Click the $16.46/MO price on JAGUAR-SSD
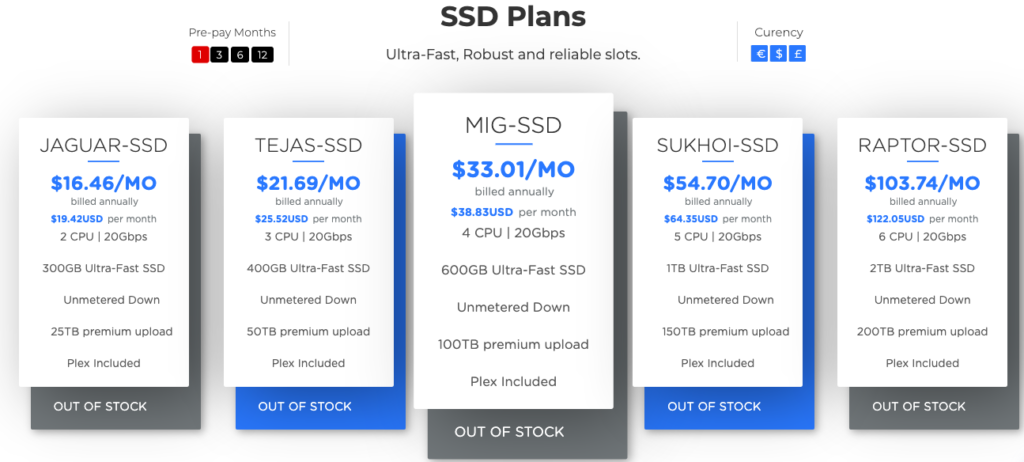 pyautogui.click(x=104, y=183)
